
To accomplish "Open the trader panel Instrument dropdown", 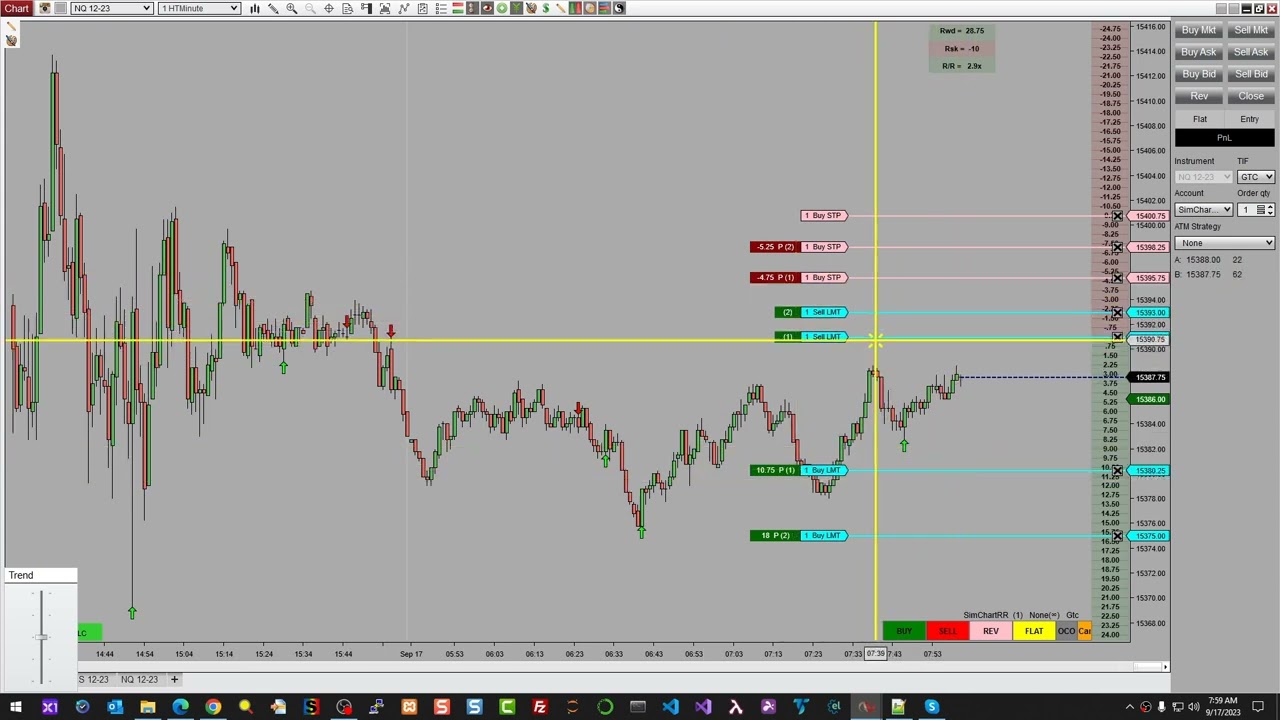I will [1203, 177].
